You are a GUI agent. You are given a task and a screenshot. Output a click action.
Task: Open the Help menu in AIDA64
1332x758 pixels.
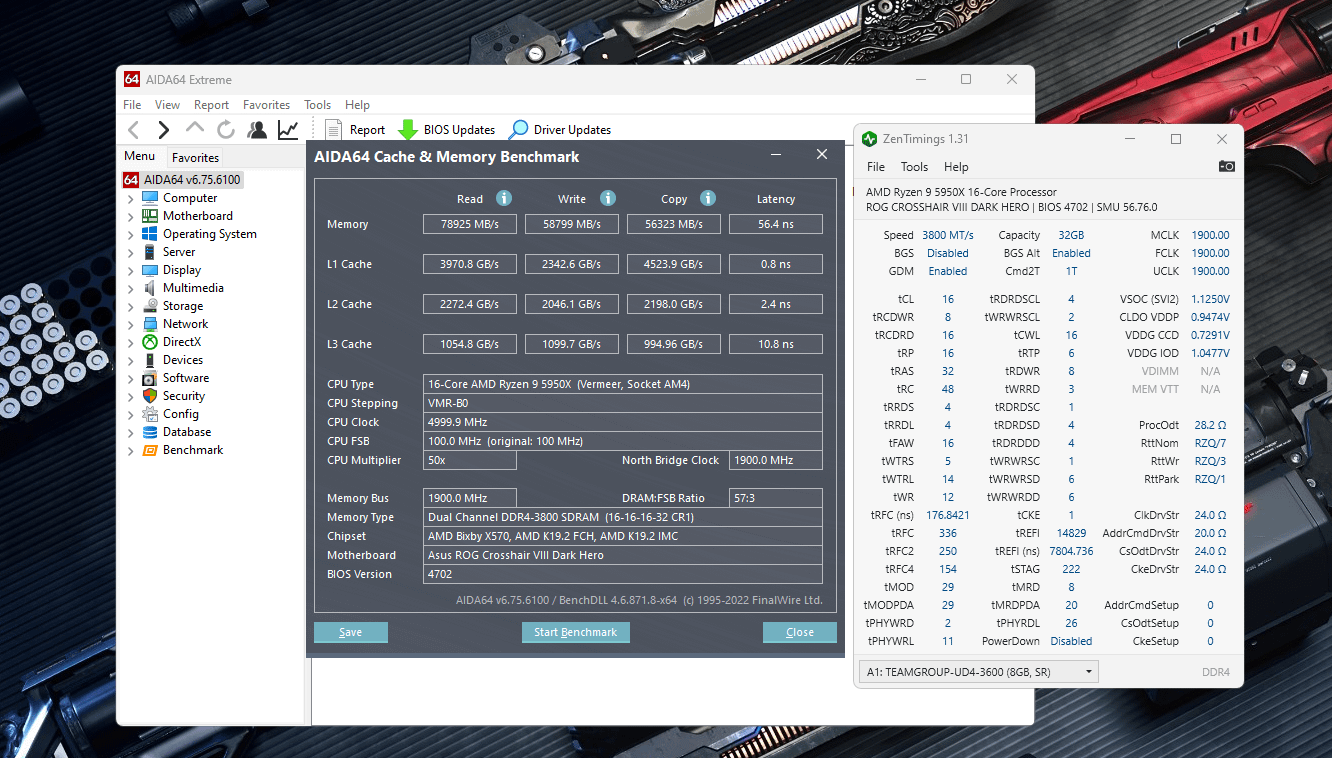point(357,105)
